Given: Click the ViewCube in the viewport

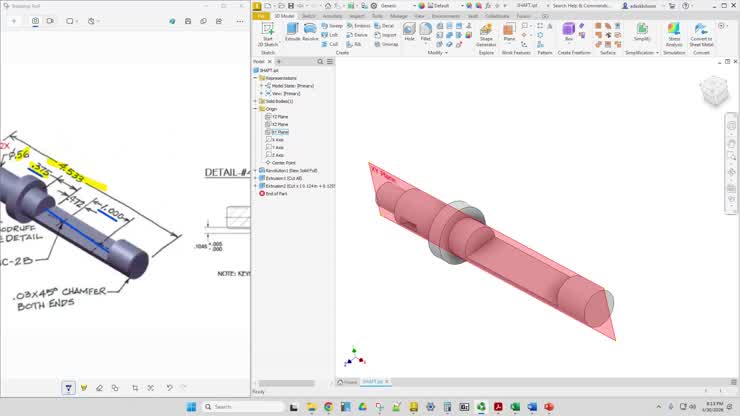Looking at the screenshot, I should [715, 90].
